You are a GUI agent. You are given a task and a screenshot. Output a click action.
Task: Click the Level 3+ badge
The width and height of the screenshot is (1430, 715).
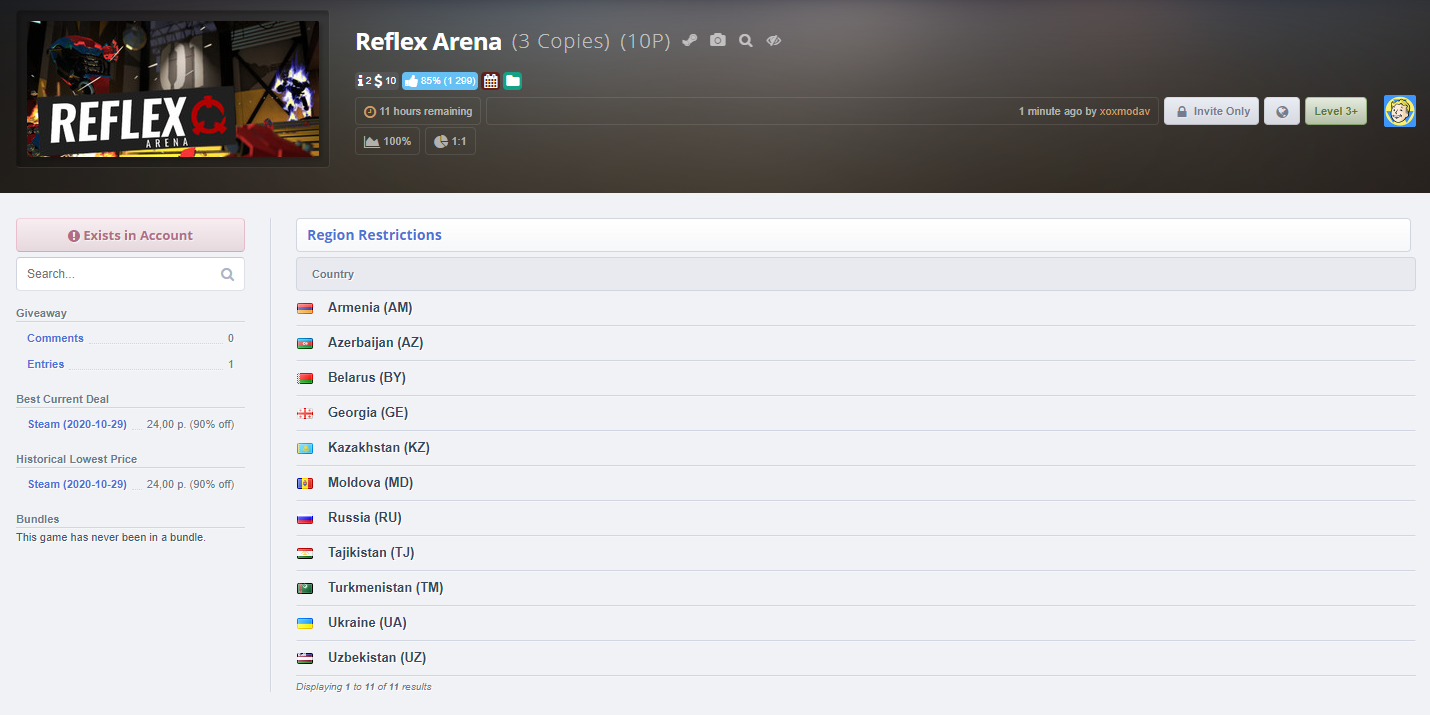1335,111
